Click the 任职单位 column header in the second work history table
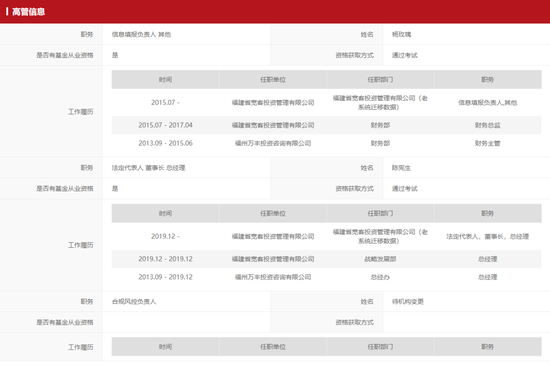550x372 pixels. pyautogui.click(x=273, y=213)
